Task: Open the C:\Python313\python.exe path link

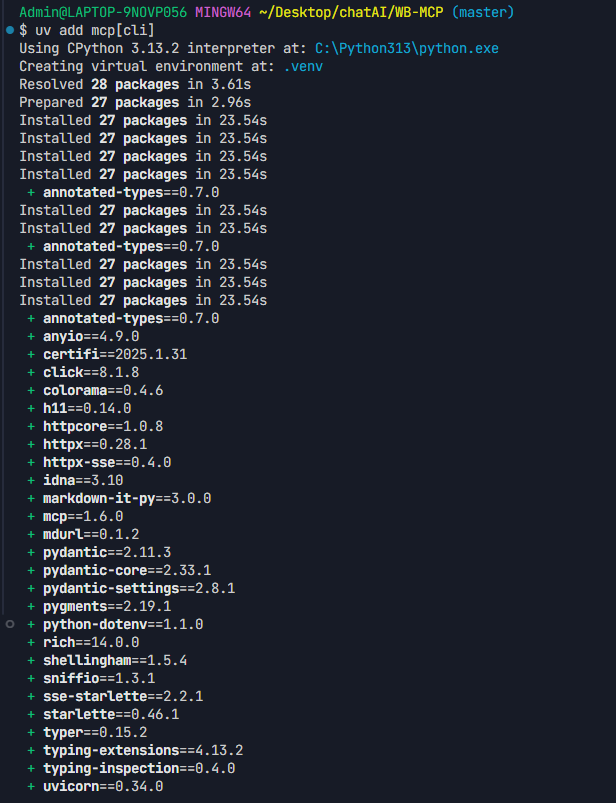Action: click(x=406, y=49)
